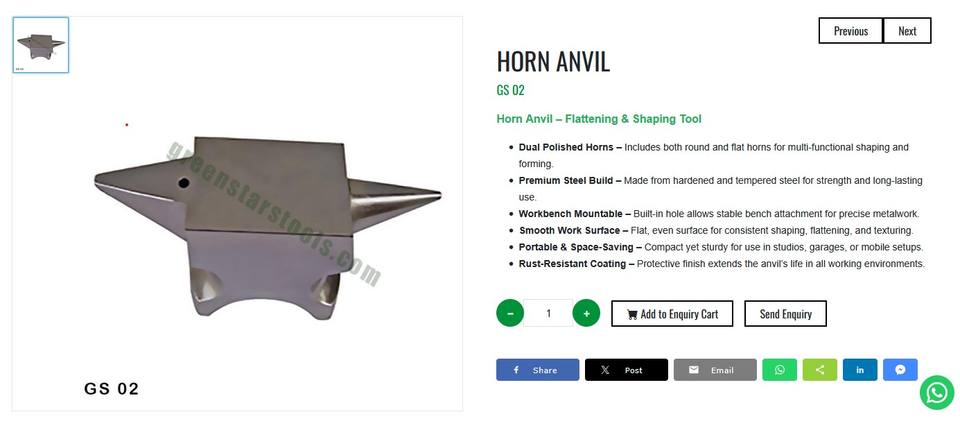Screen dimensions: 960x428
Task: Go to the Next product
Action: (x=907, y=31)
